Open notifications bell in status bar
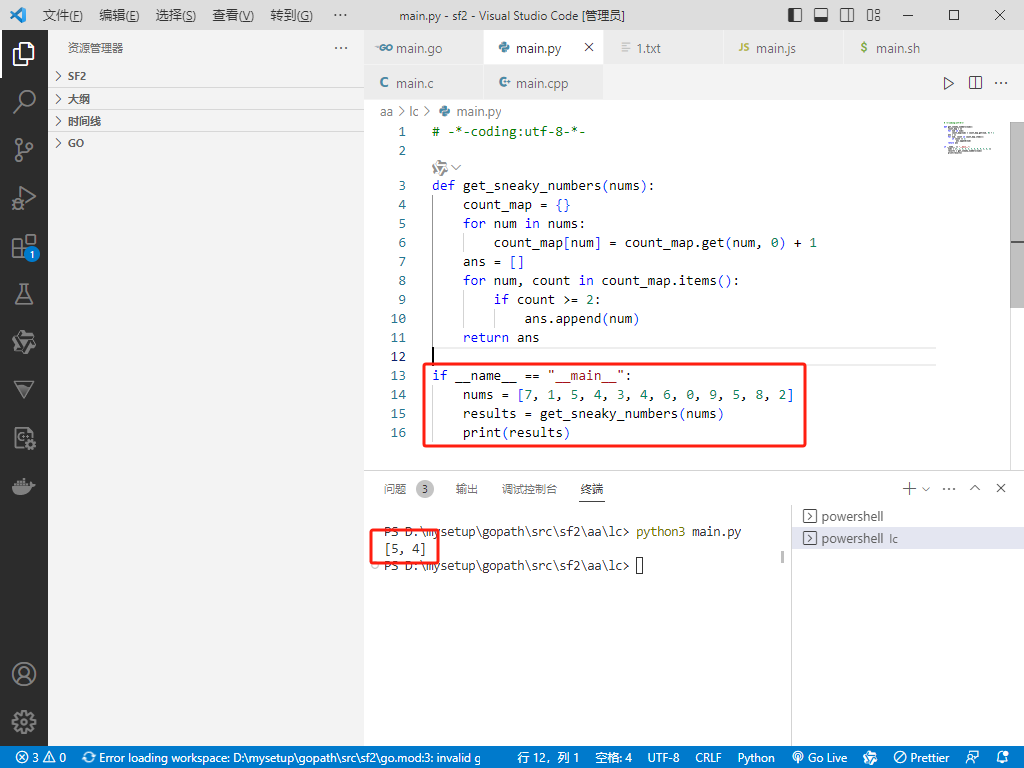Screen dimensions: 1024x768 (x=1002, y=757)
